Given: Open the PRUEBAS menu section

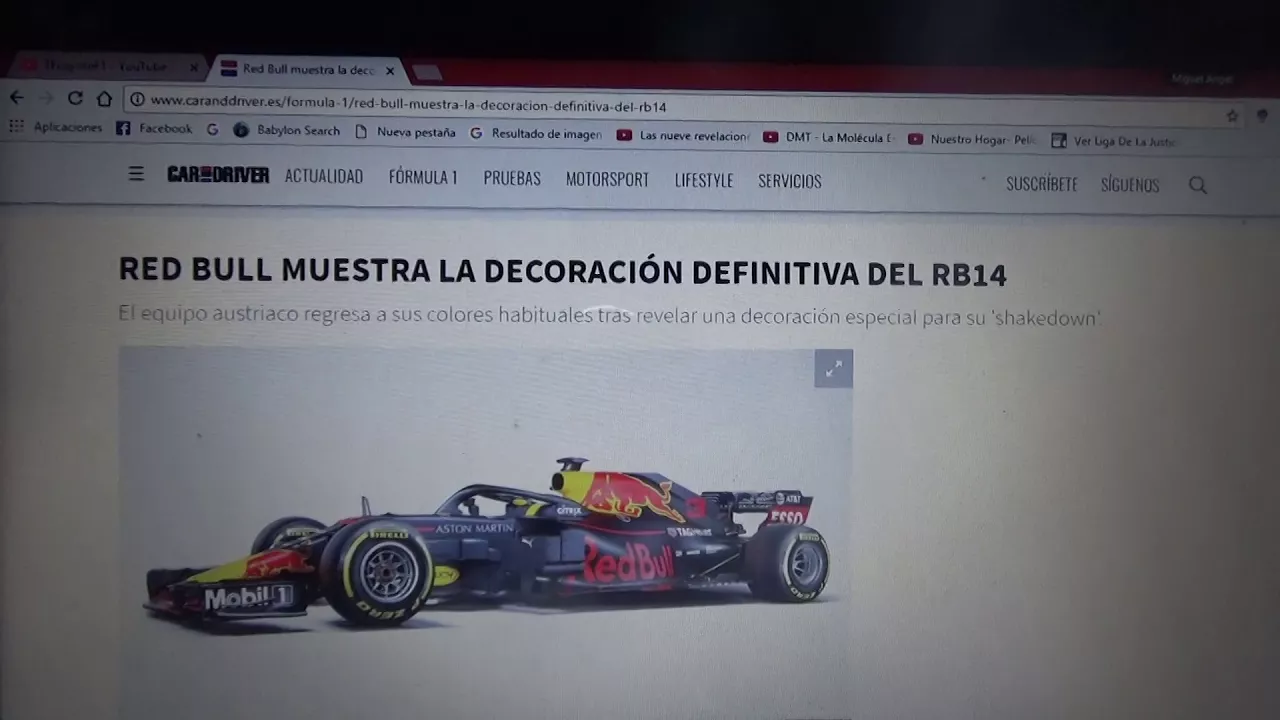Looking at the screenshot, I should click(x=512, y=178).
